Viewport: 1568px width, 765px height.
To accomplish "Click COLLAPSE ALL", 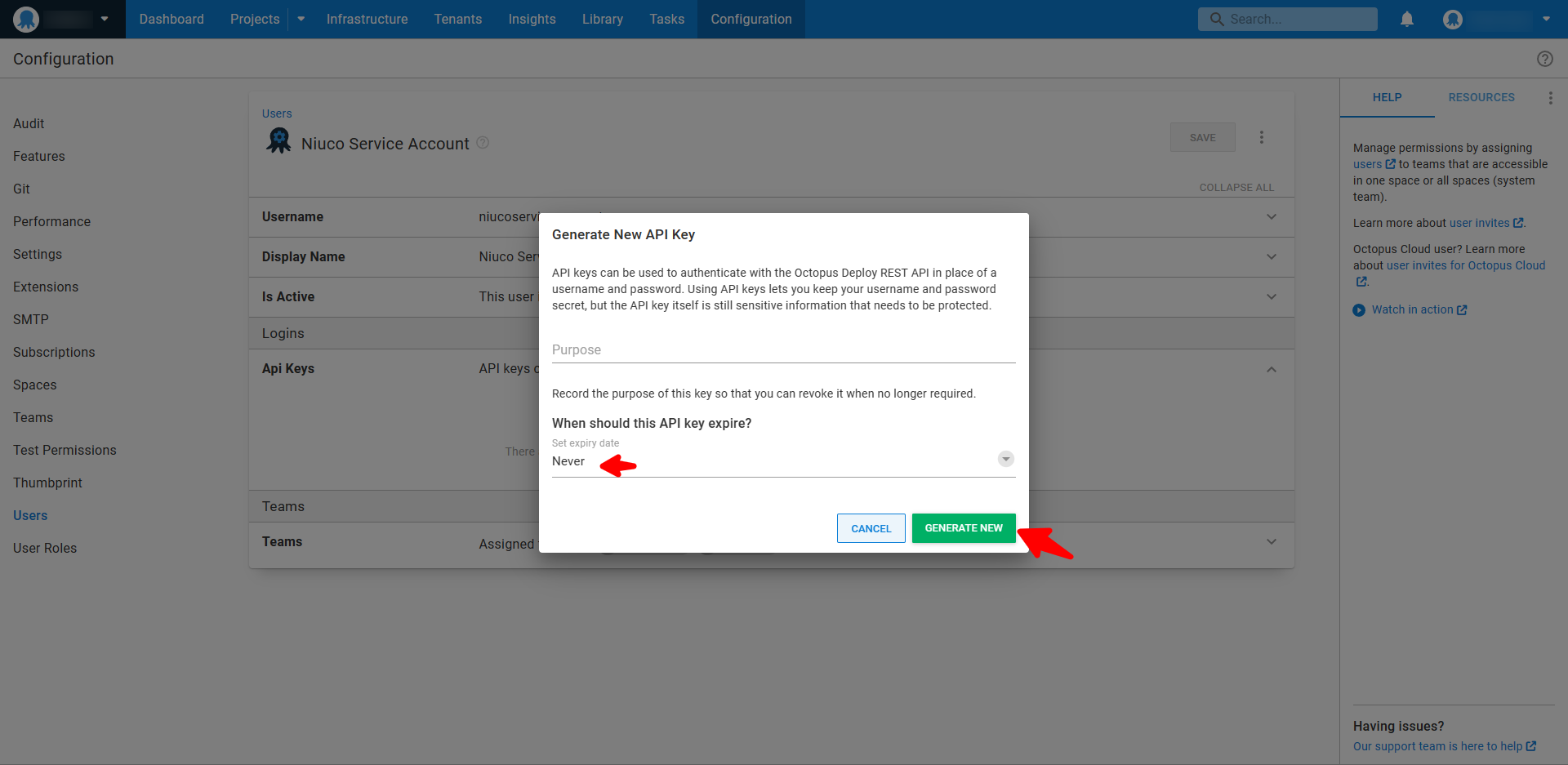I will pos(1236,188).
